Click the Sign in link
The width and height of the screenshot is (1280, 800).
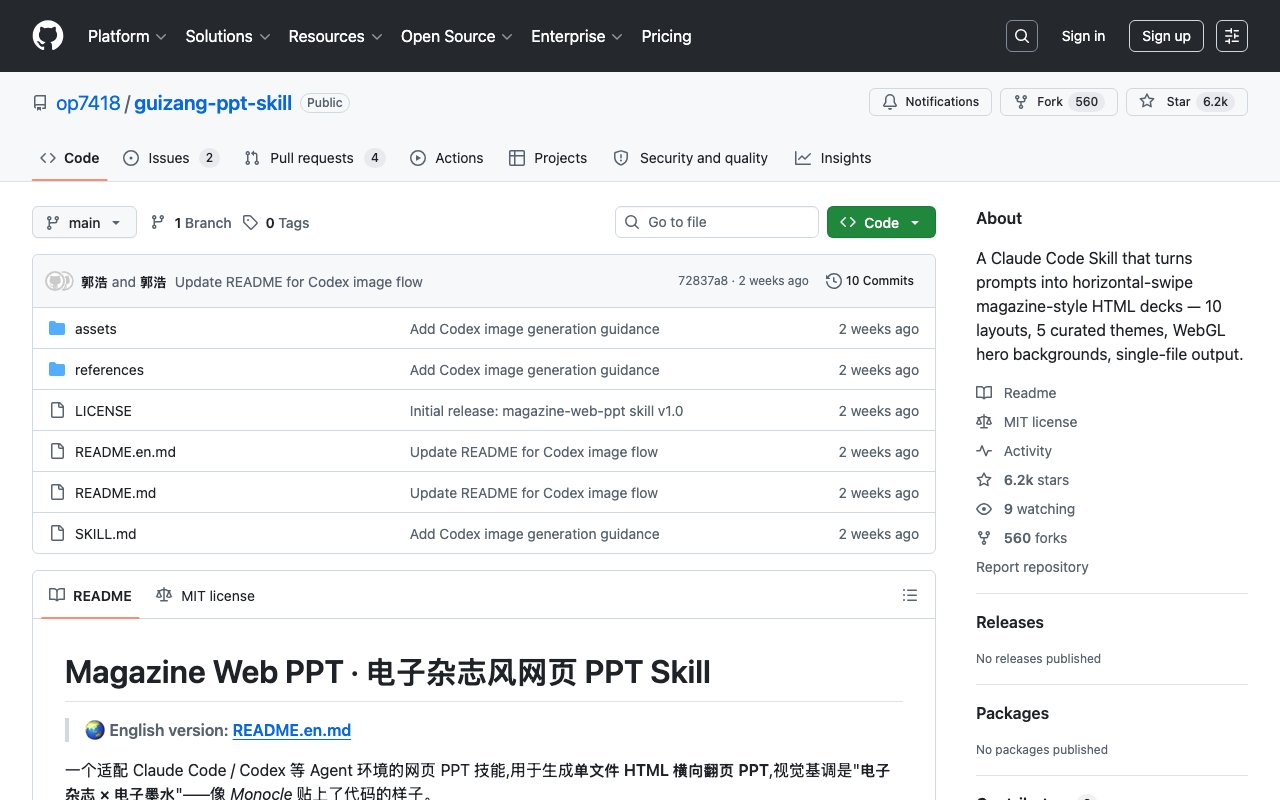[x=1083, y=36]
